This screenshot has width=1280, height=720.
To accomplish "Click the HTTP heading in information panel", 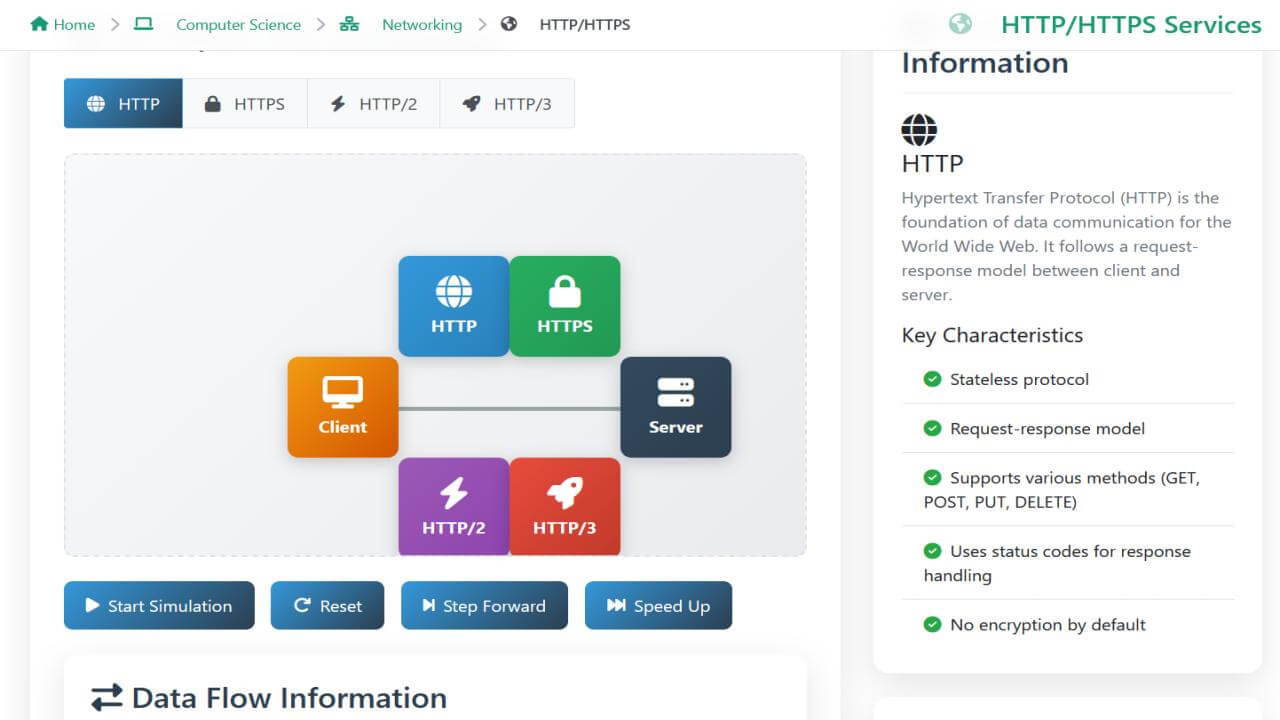I will (933, 163).
